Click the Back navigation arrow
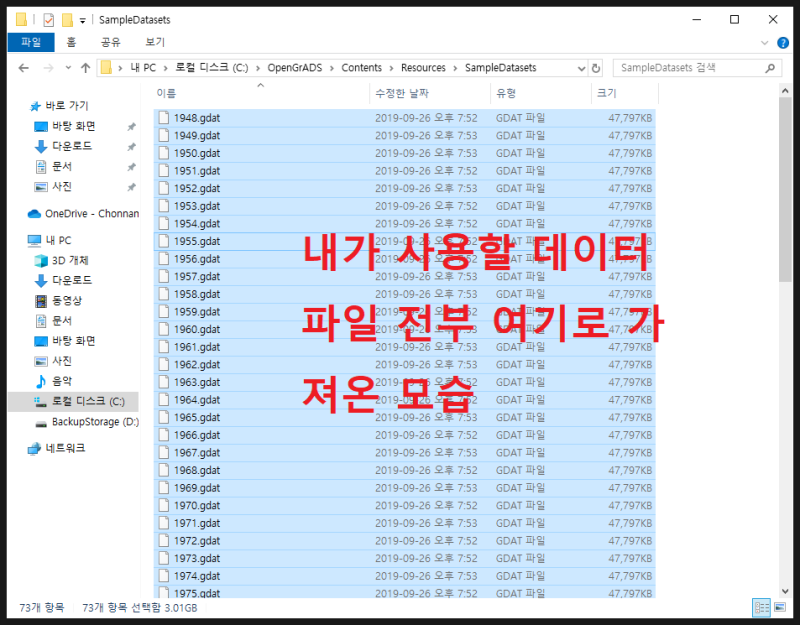 pos(24,67)
